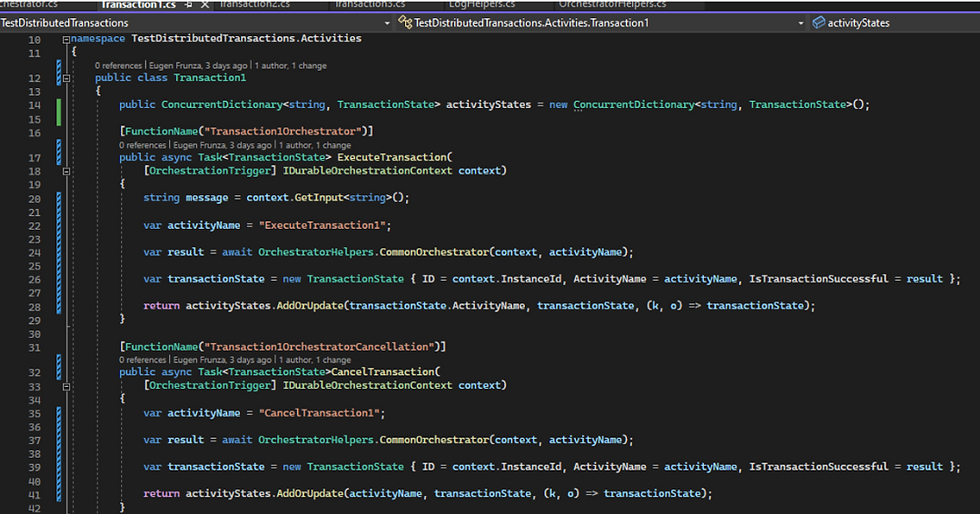Click 'ActivityName' property on line 39
Image resolution: width=980 pixels, height=514 pixels.
(610, 467)
